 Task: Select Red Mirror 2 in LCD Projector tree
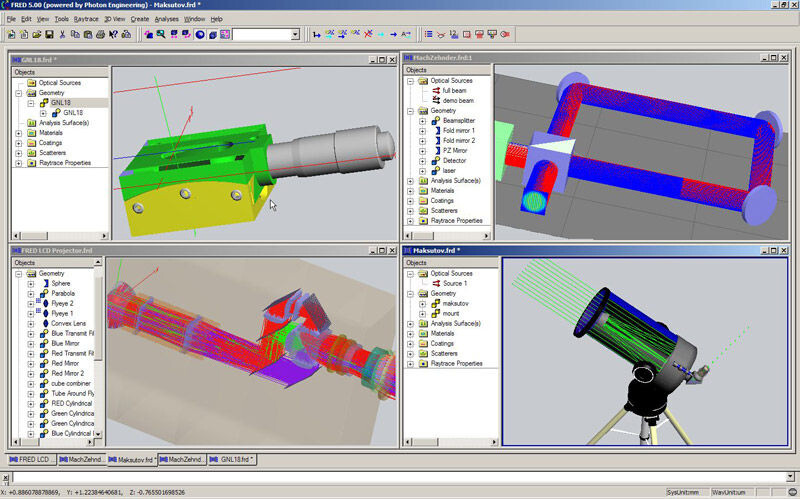coord(68,373)
